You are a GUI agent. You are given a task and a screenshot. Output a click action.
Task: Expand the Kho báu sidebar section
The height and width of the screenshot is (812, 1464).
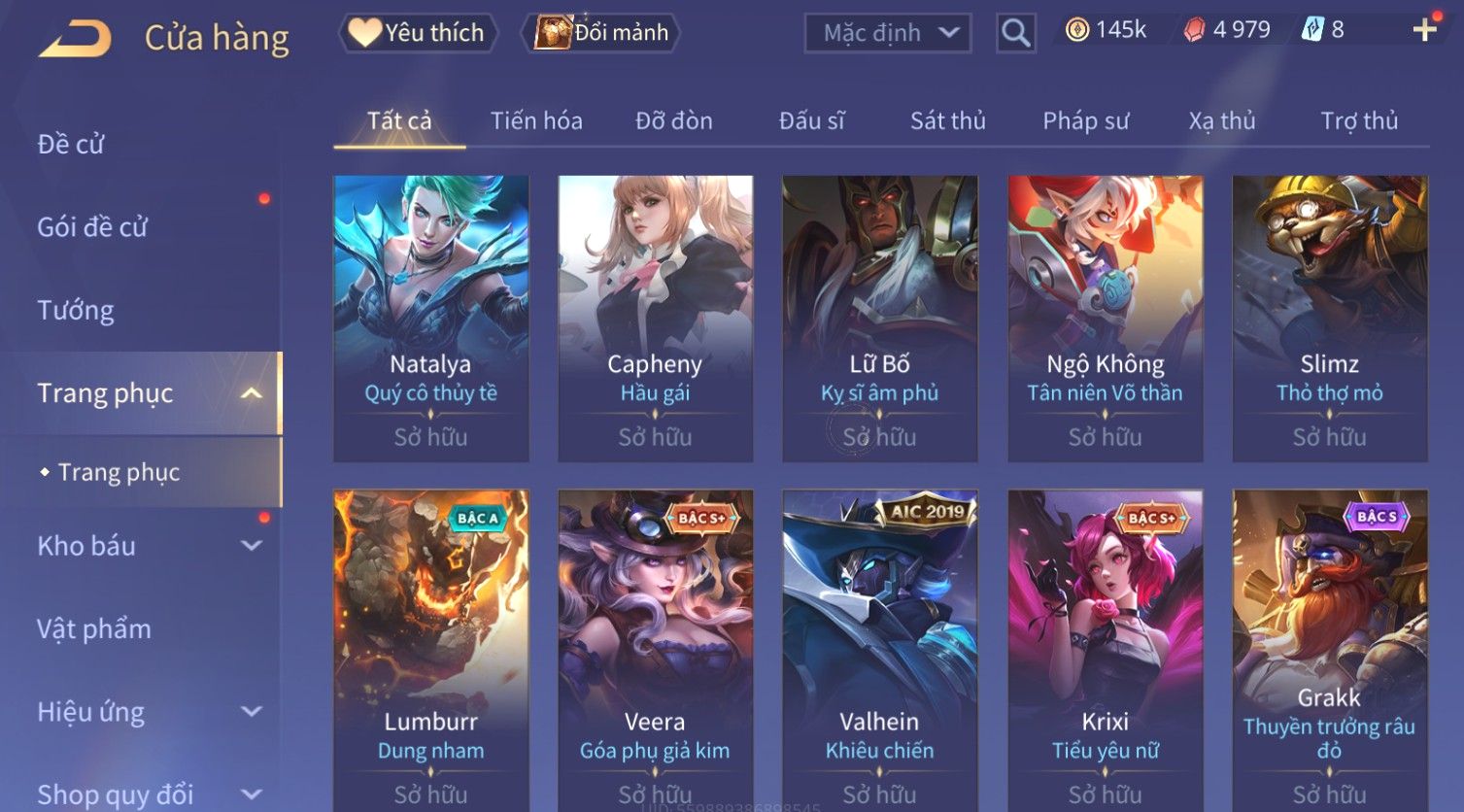pyautogui.click(x=252, y=546)
